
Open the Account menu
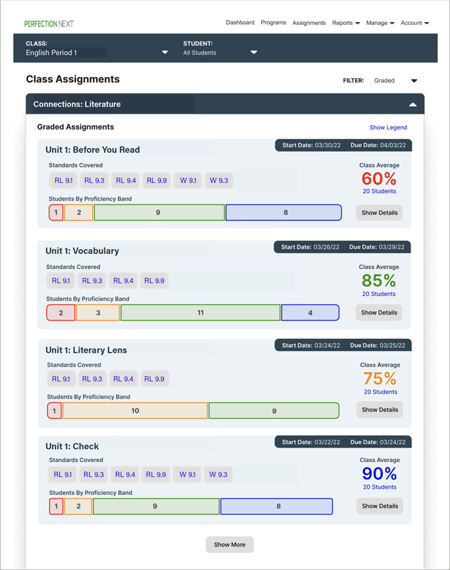point(414,23)
